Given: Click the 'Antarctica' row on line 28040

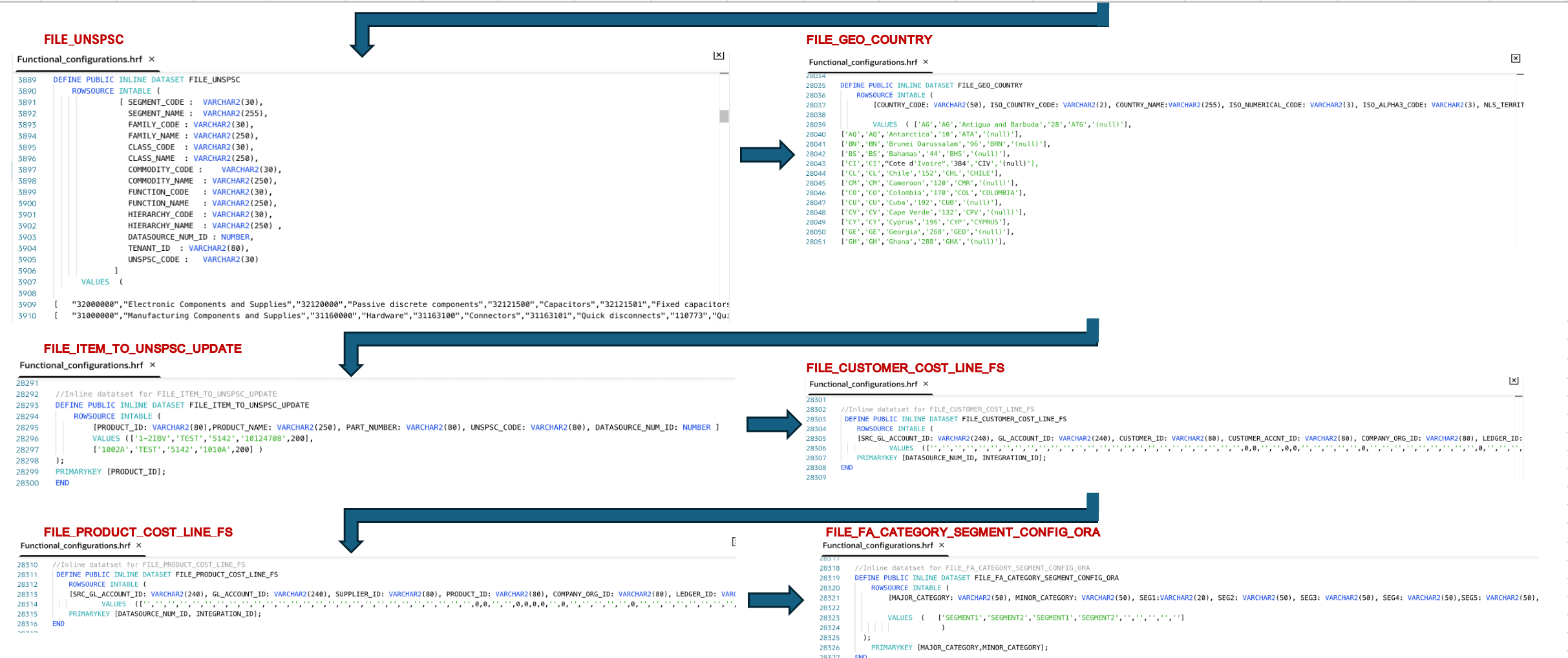Looking at the screenshot, I should pos(931,134).
